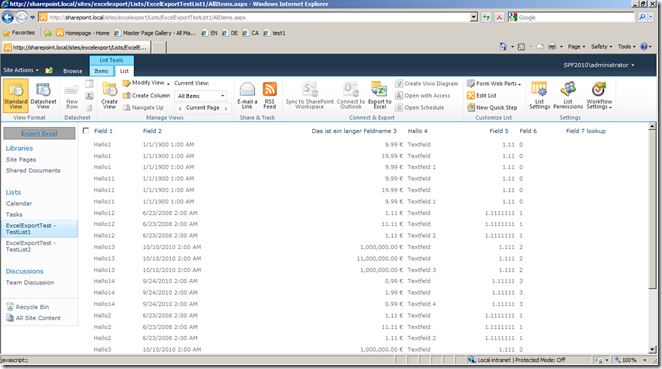Click the browser Refresh button
The width and height of the screenshot is (662, 369).
(x=486, y=17)
